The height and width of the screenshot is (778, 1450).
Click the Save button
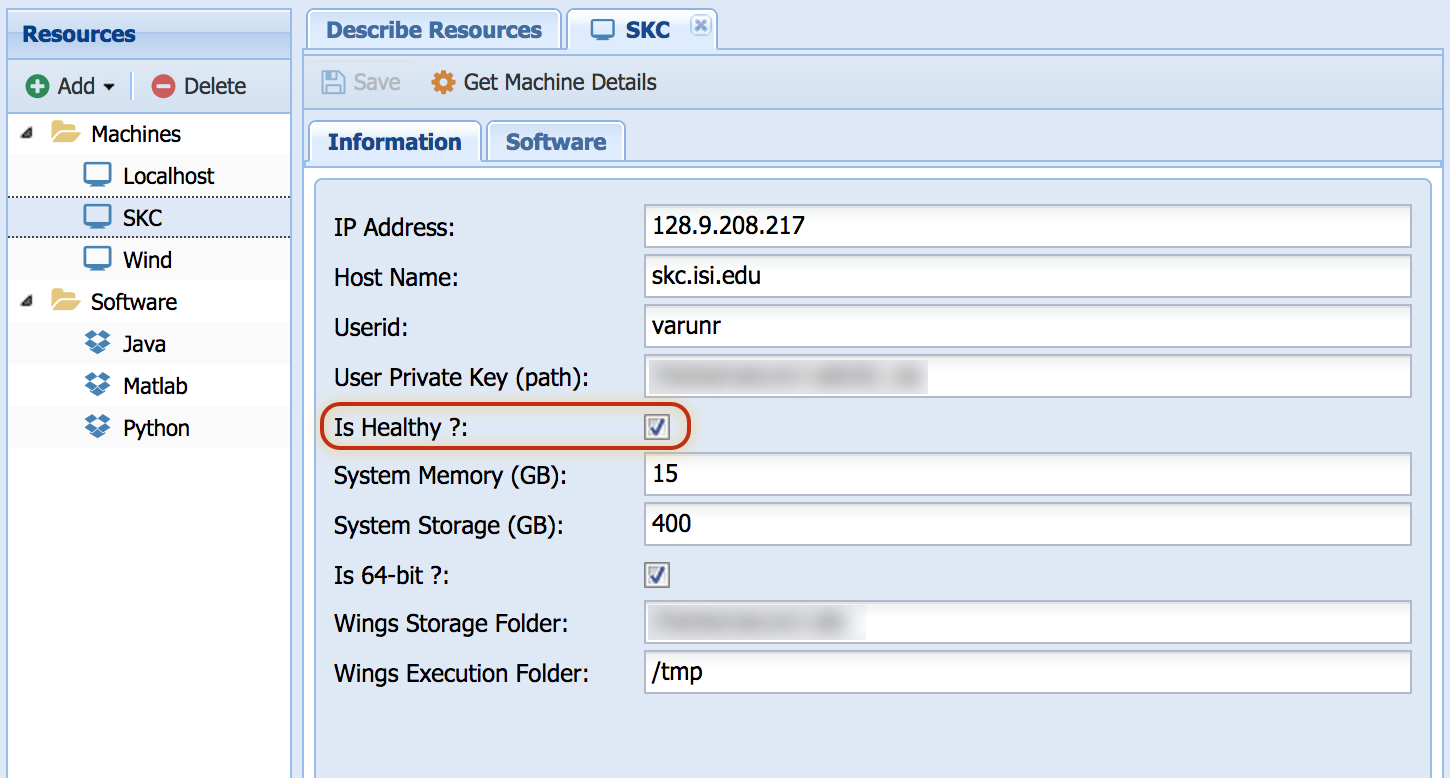(x=361, y=82)
